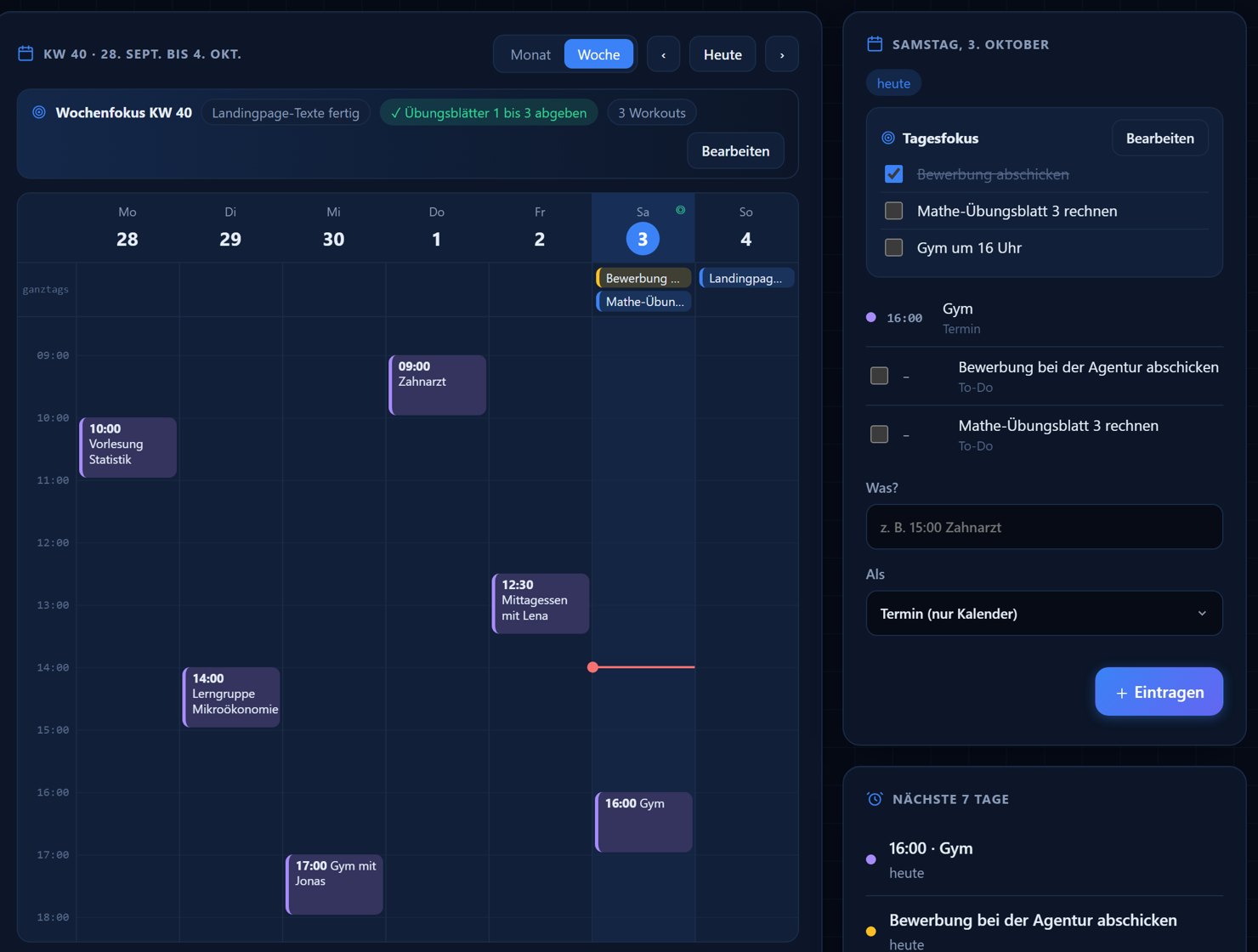Viewport: 1258px width, 952px height.
Task: Open all-day Bewerbung chip on Saturday
Action: click(643, 278)
